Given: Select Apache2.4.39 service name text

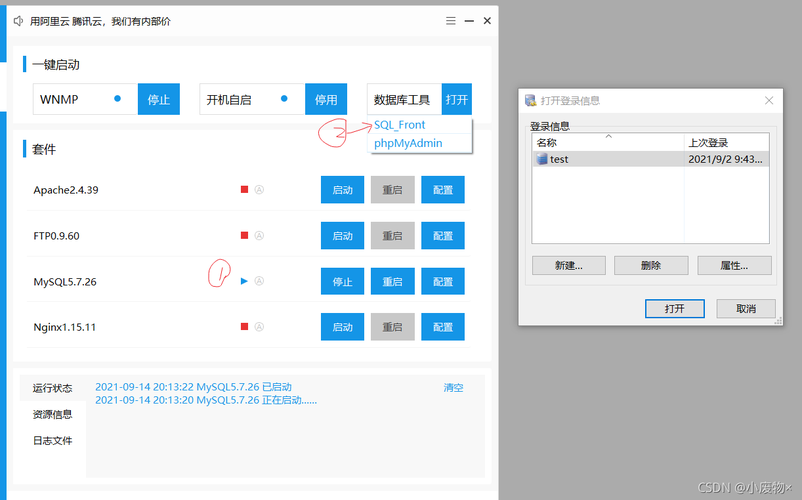Looking at the screenshot, I should click(x=66, y=190).
